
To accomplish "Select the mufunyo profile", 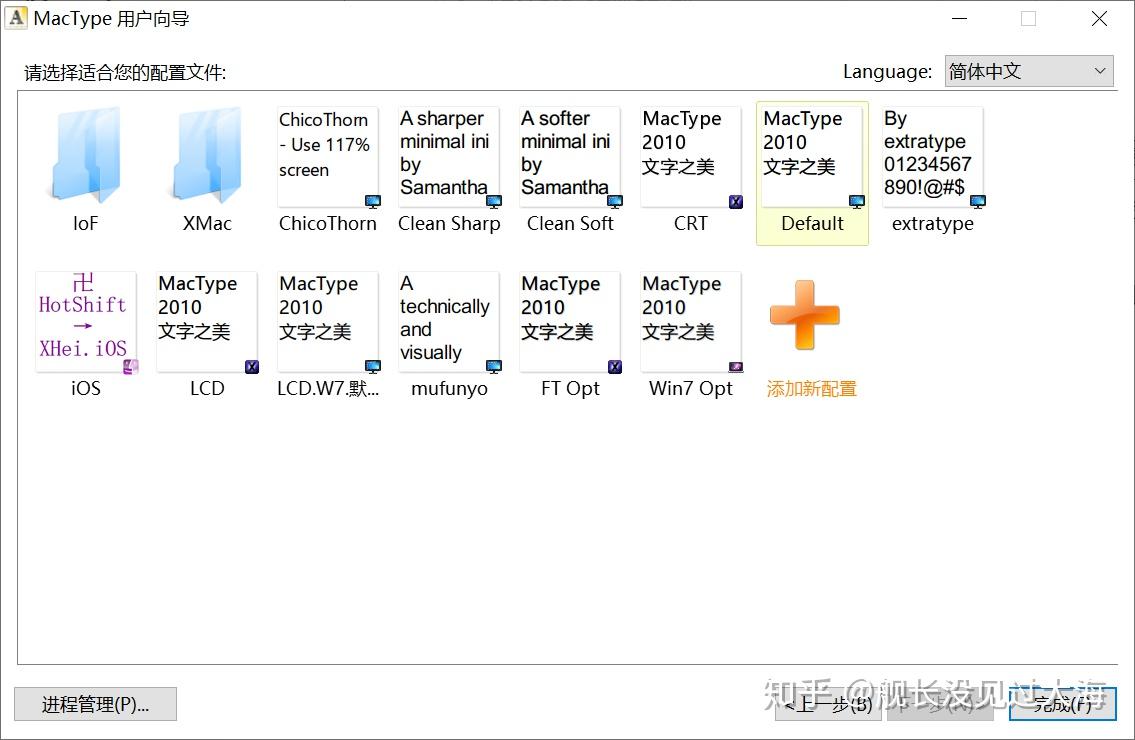I will coord(448,320).
